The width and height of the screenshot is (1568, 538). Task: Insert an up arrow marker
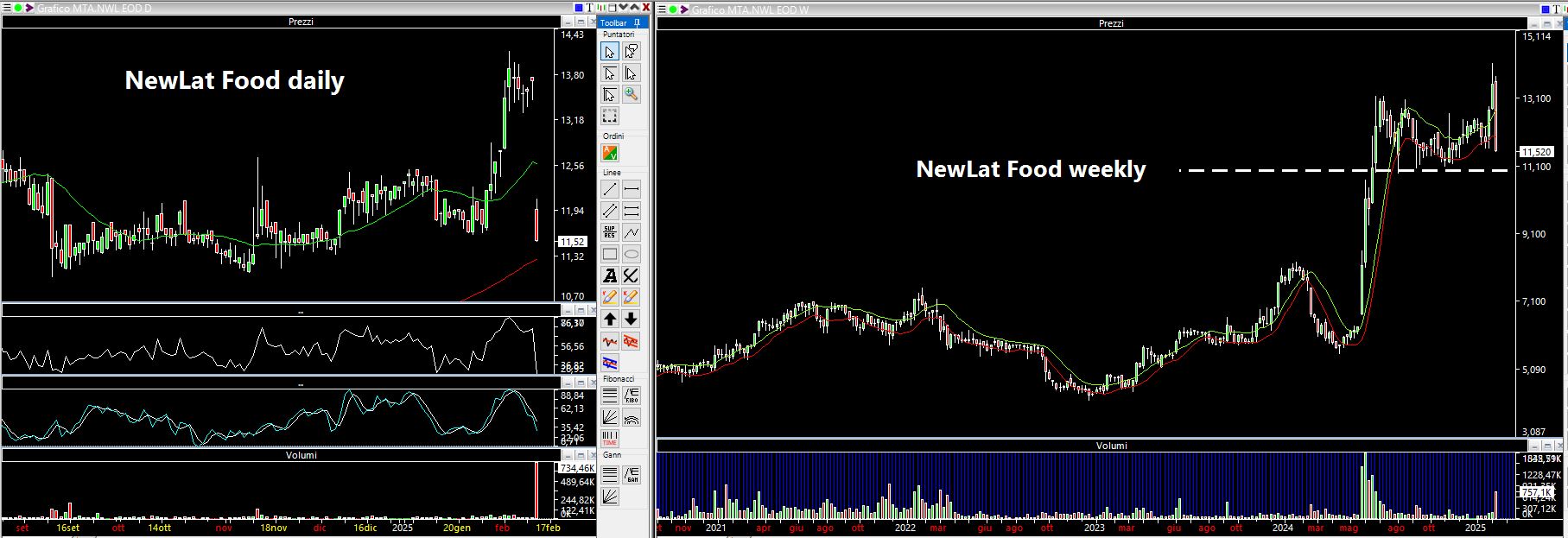[x=610, y=319]
